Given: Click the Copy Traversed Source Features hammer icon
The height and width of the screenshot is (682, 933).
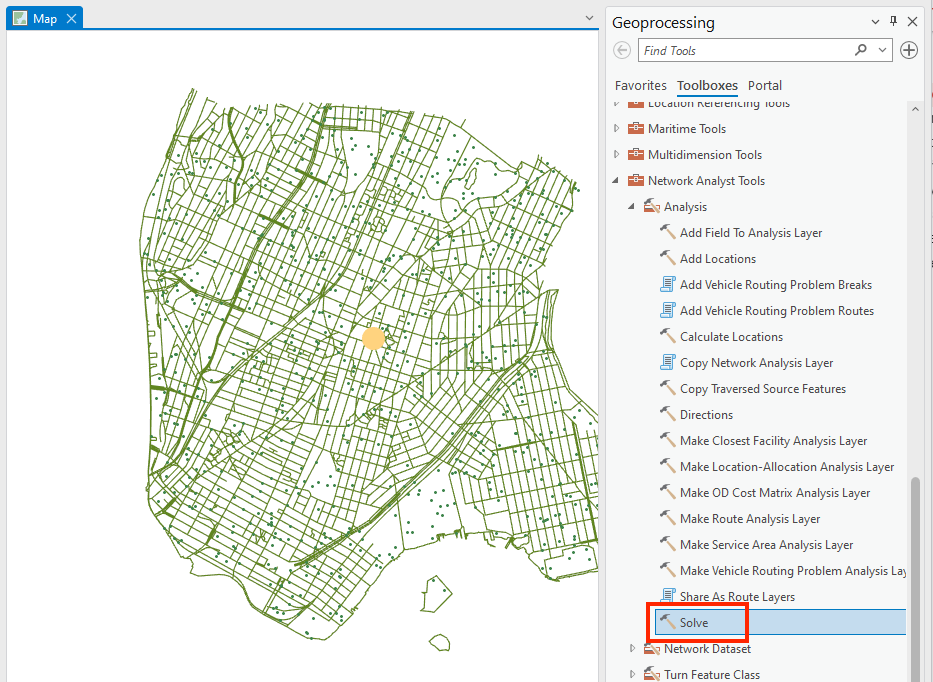Looking at the screenshot, I should (x=668, y=388).
